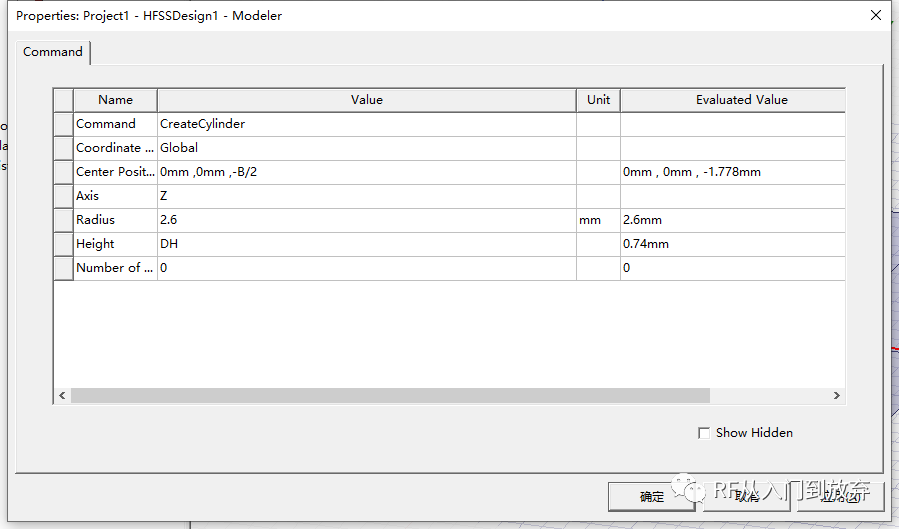Image resolution: width=899 pixels, height=529 pixels.
Task: Switch to the Command tab
Action: click(x=53, y=52)
